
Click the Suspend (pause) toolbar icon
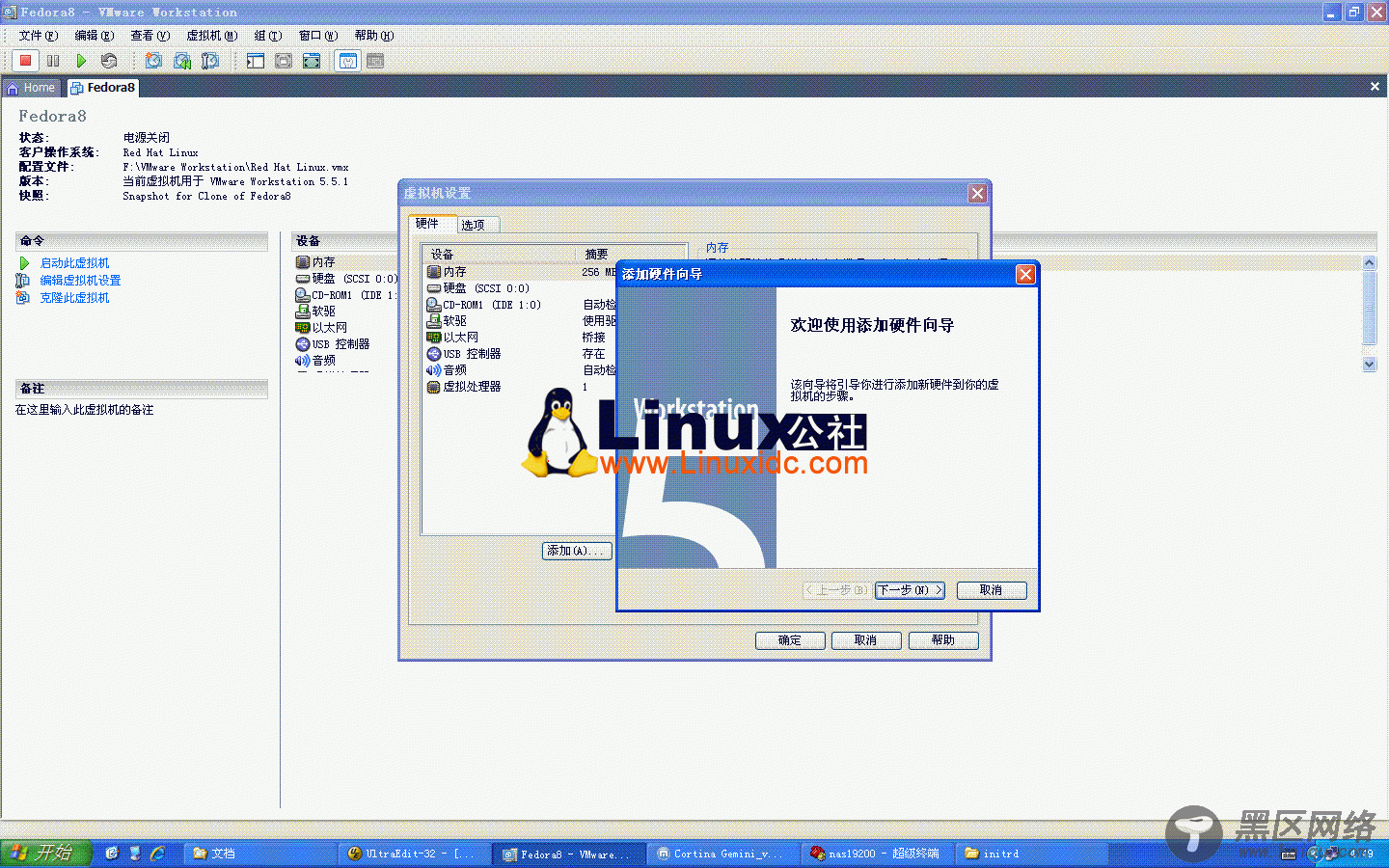coord(53,61)
